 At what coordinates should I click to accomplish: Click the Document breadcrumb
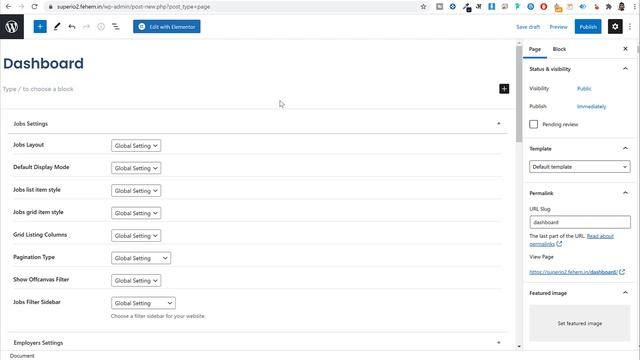pos(22,356)
